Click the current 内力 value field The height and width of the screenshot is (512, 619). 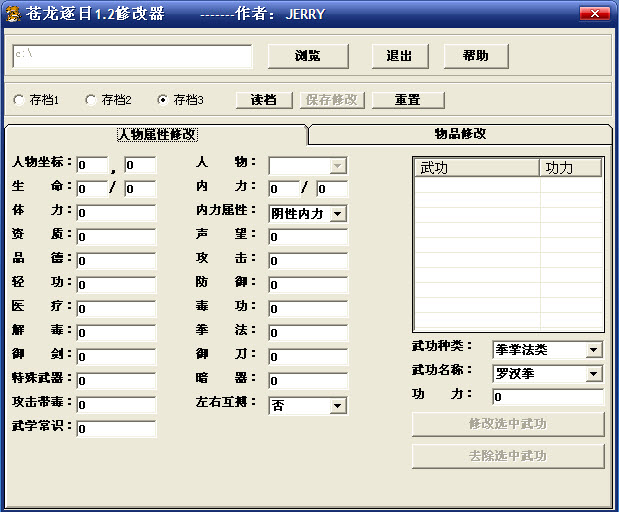coord(284,189)
